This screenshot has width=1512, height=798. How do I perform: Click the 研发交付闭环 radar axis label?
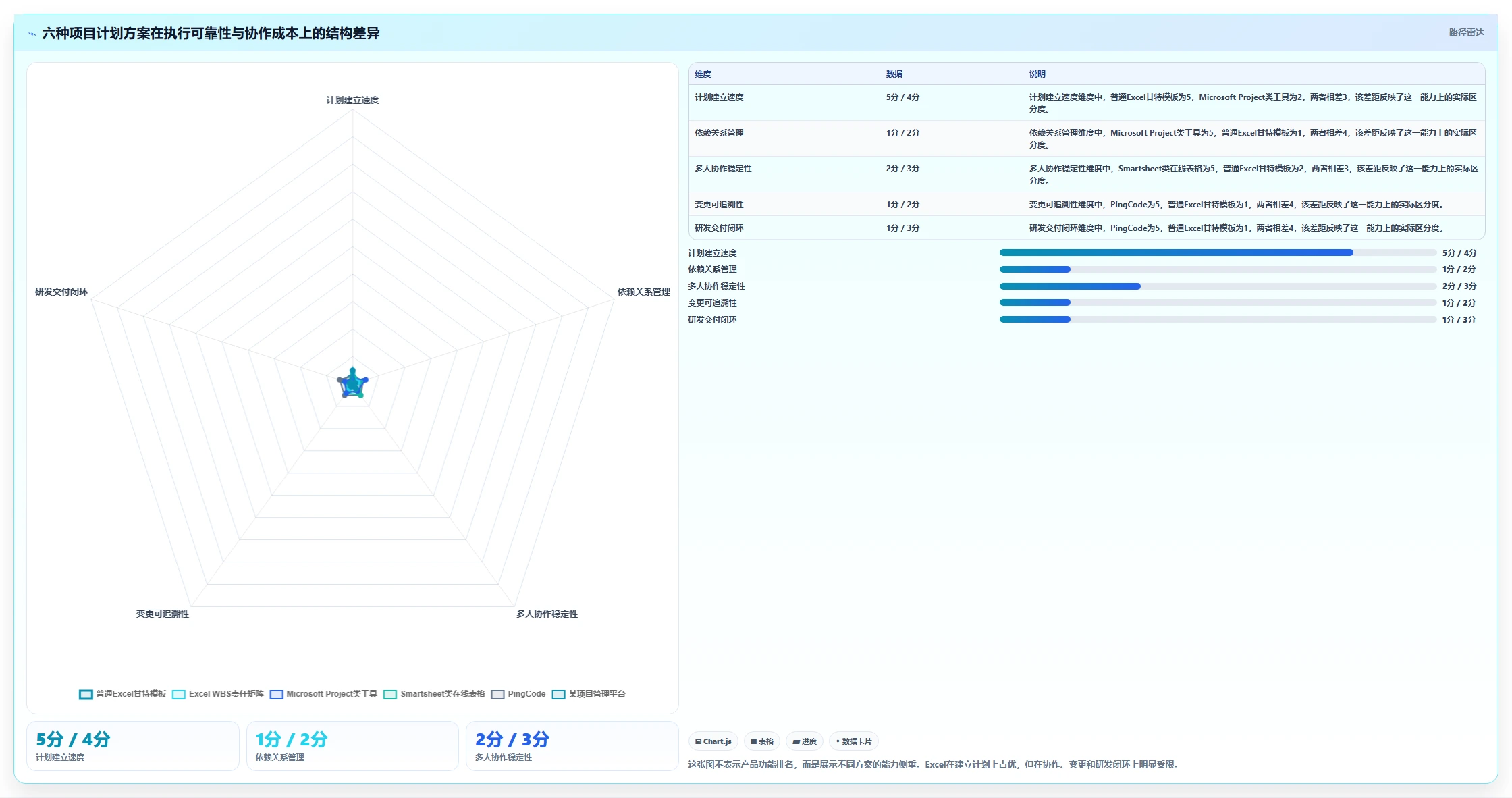(61, 292)
